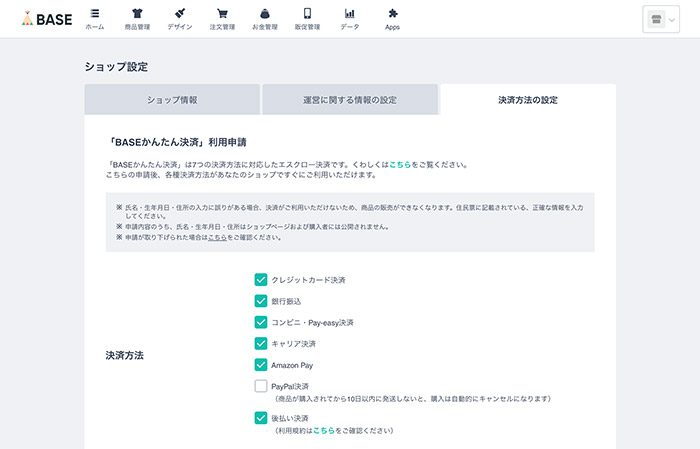Click the 決済方法 label
Image resolution: width=700 pixels, height=449 pixels.
click(125, 355)
